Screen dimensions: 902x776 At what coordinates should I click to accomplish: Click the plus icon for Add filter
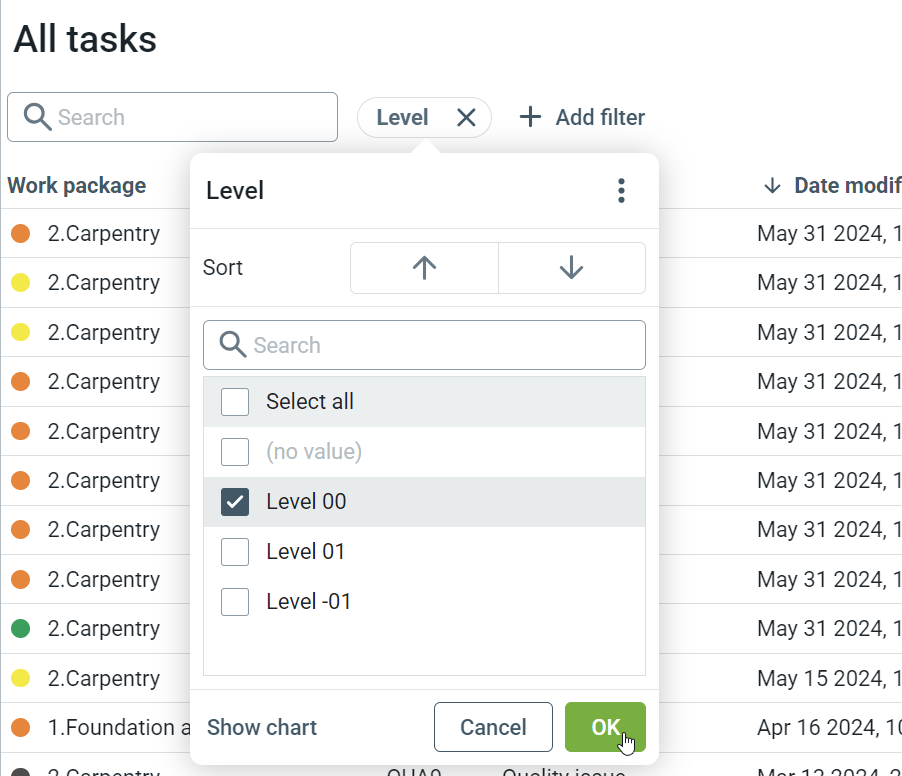(x=530, y=118)
